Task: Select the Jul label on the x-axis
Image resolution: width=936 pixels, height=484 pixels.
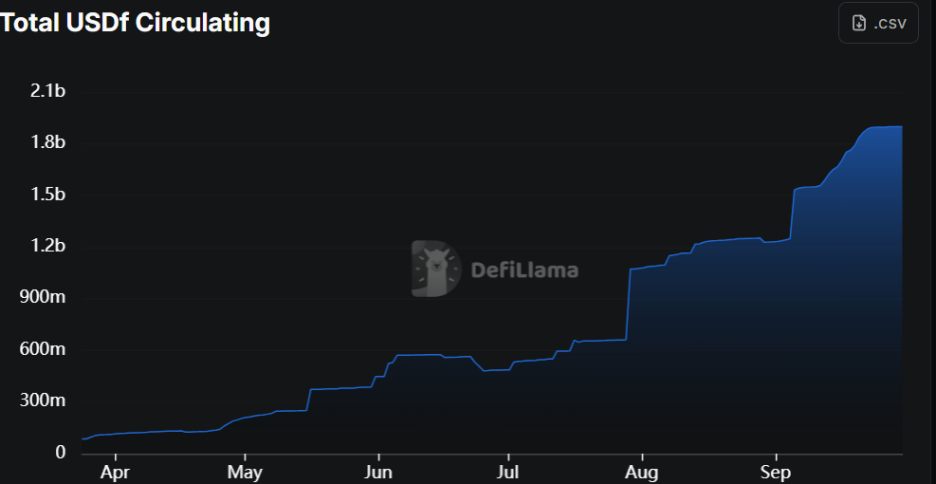Action: coord(508,472)
